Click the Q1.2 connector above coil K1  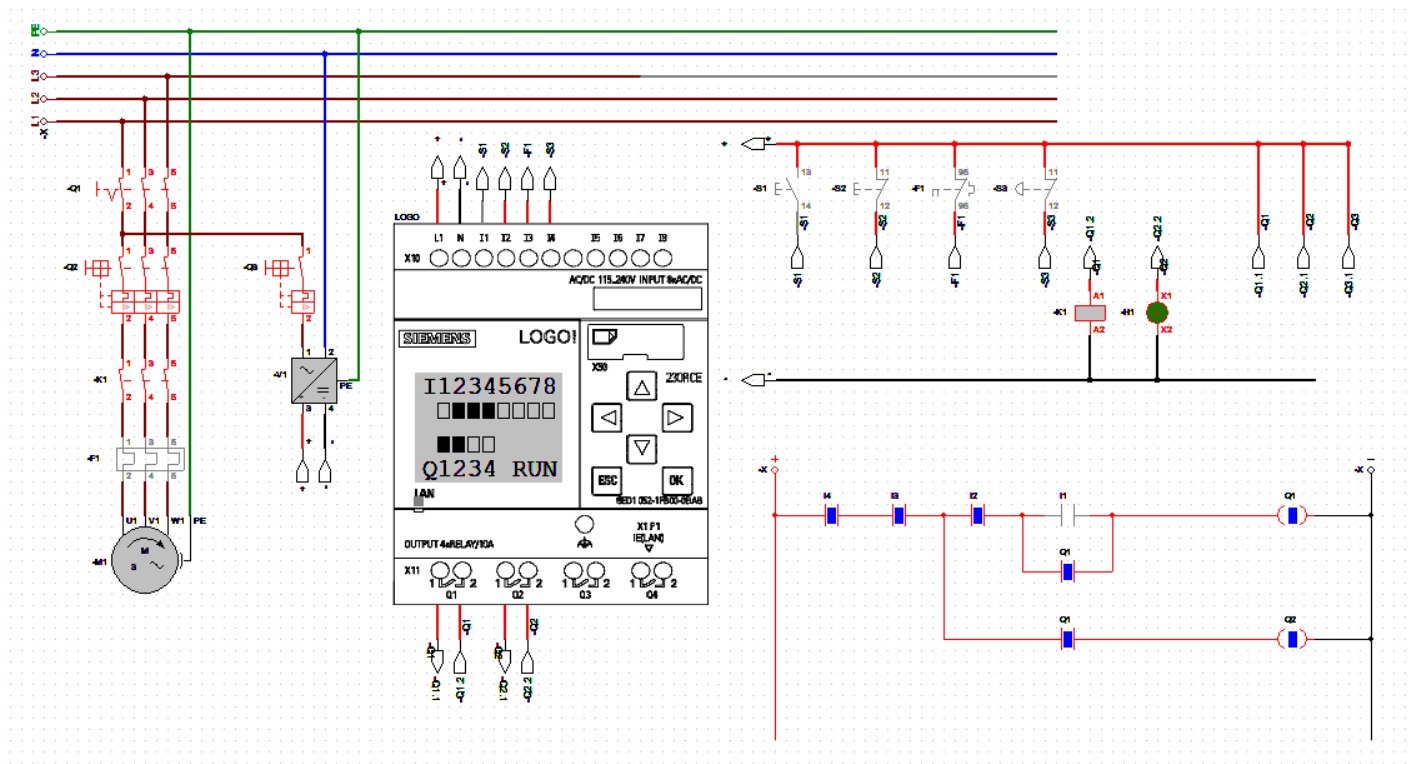[x=1090, y=260]
